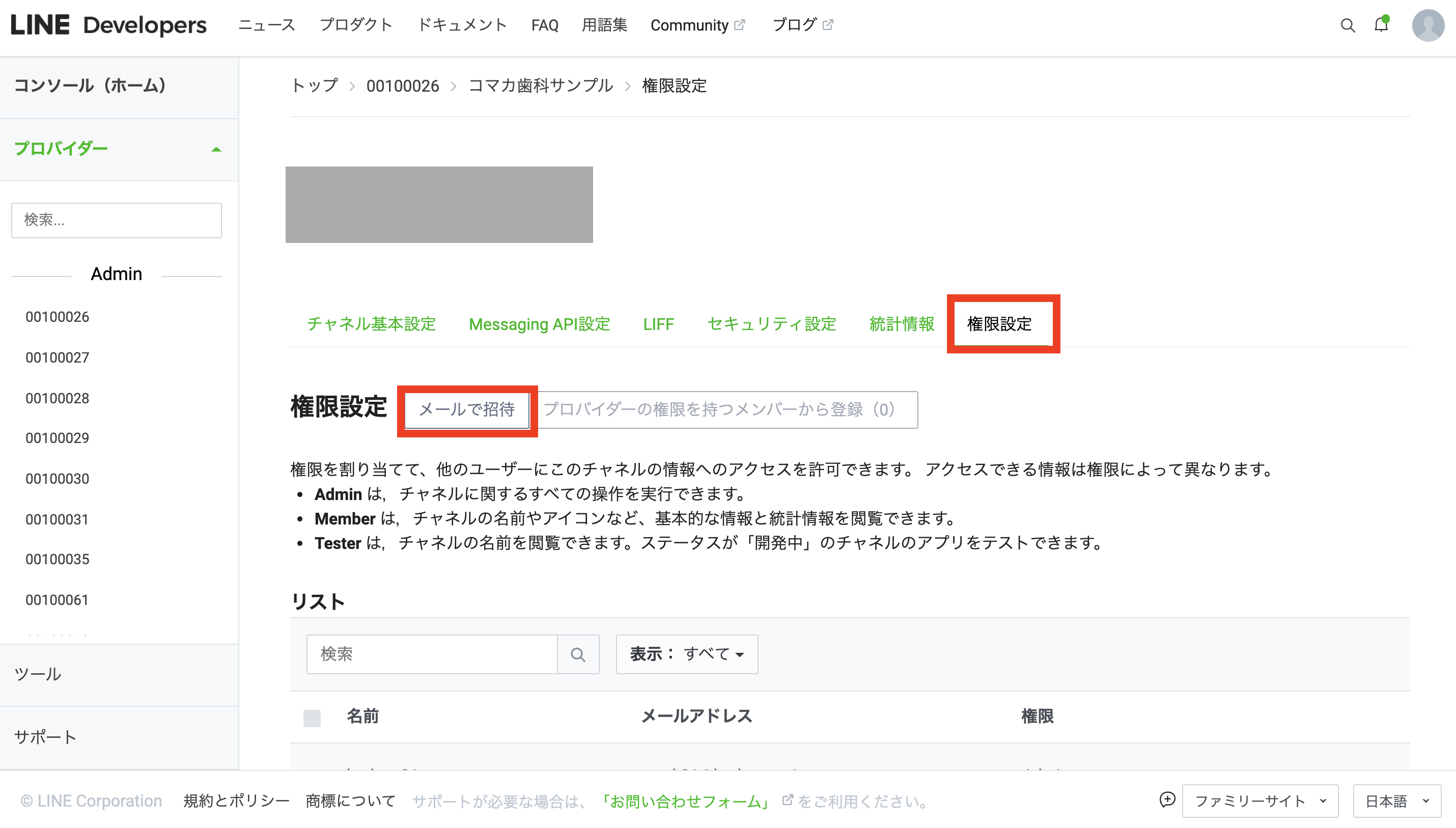This screenshot has width=1456, height=828.
Task: Open the 表示: すべて filter dropdown
Action: [687, 654]
